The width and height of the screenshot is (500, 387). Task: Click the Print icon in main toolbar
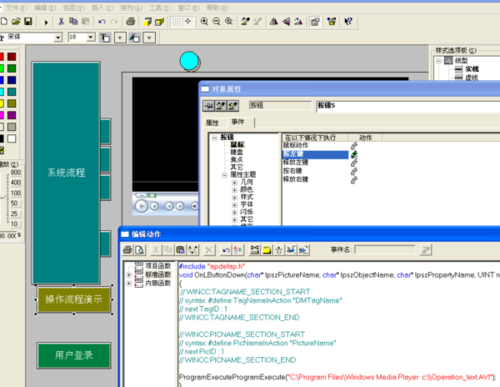(x=130, y=22)
